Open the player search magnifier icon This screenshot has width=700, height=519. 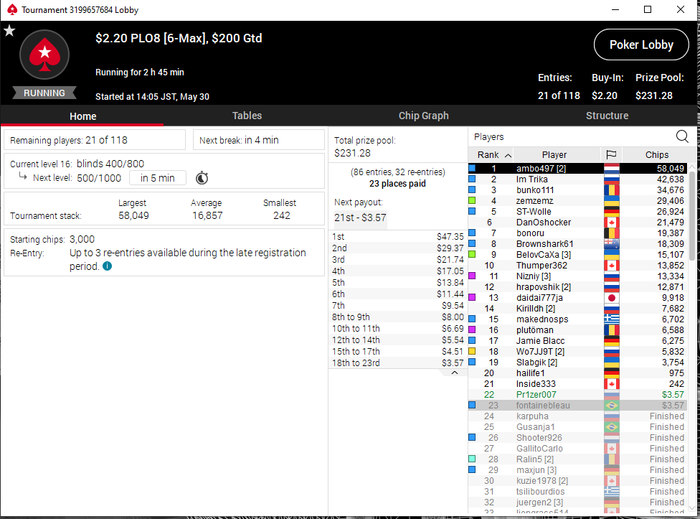[x=682, y=137]
